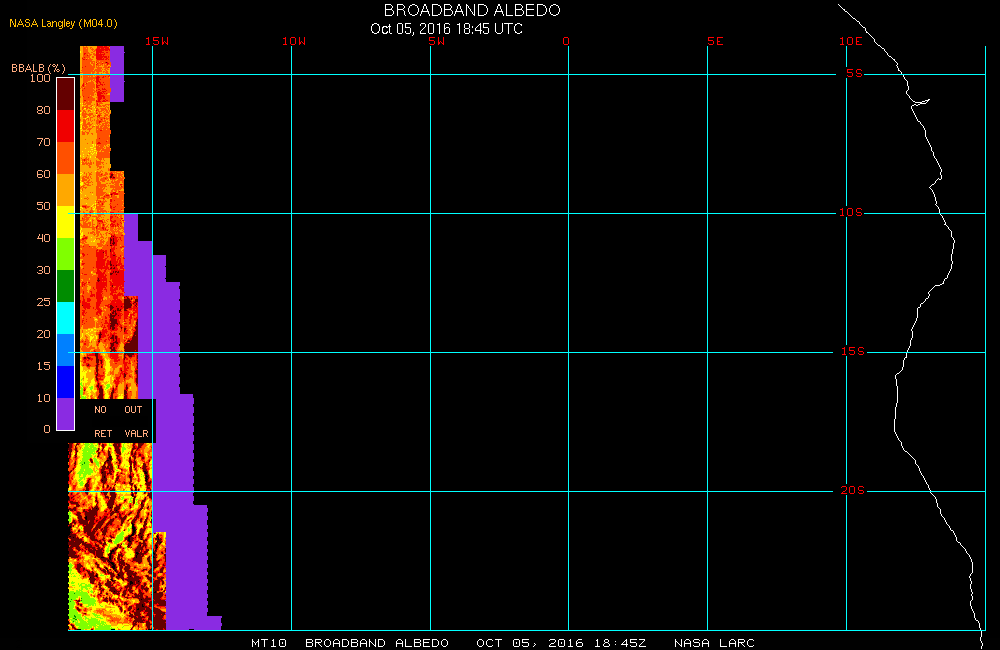This screenshot has height=650, width=1000.
Task: Click the 15W longitude label
Action: click(x=157, y=41)
